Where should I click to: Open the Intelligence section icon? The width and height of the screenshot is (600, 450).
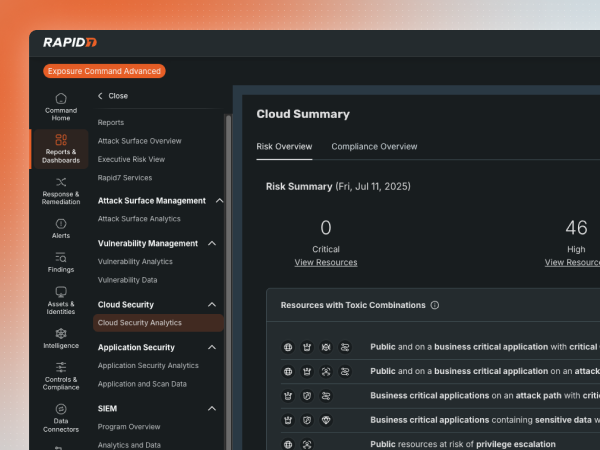pos(61,338)
